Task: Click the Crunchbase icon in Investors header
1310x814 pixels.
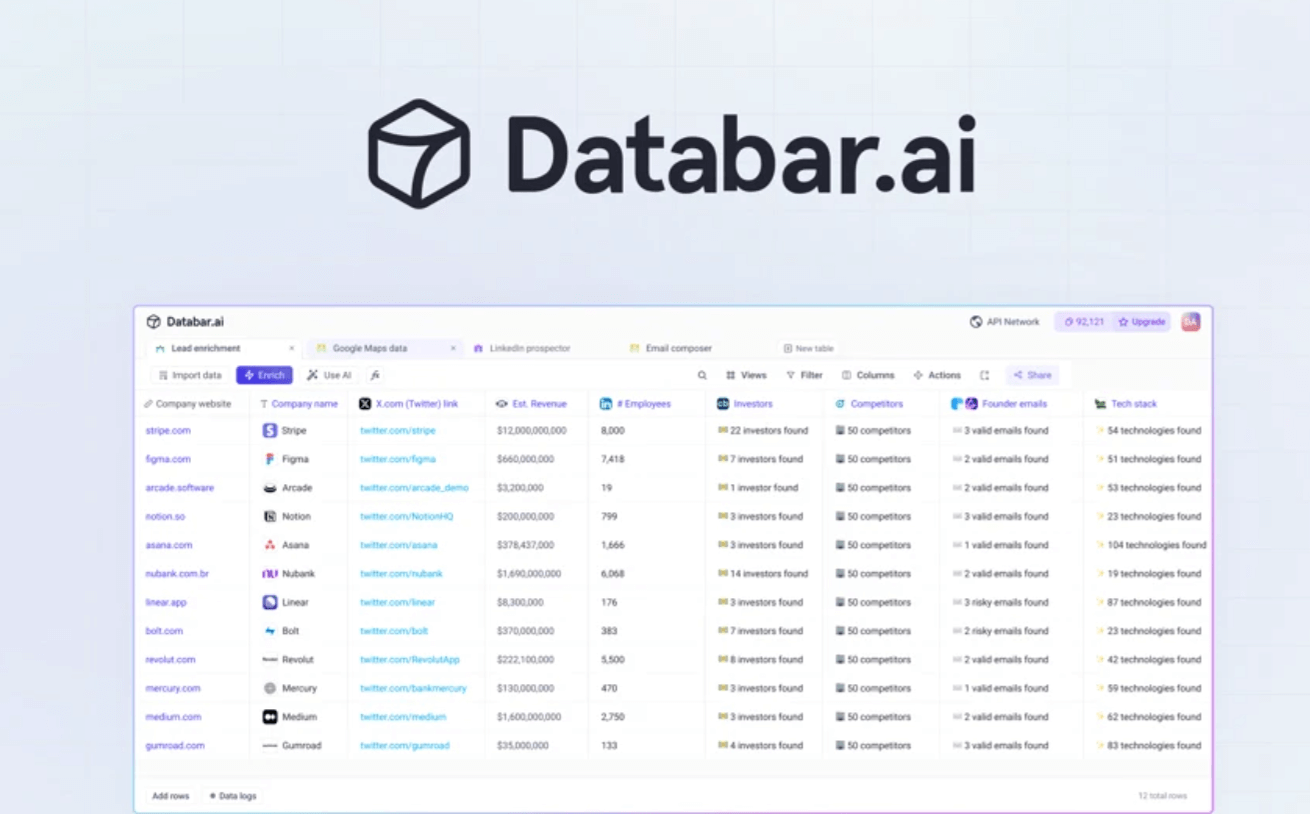Action: coord(723,404)
